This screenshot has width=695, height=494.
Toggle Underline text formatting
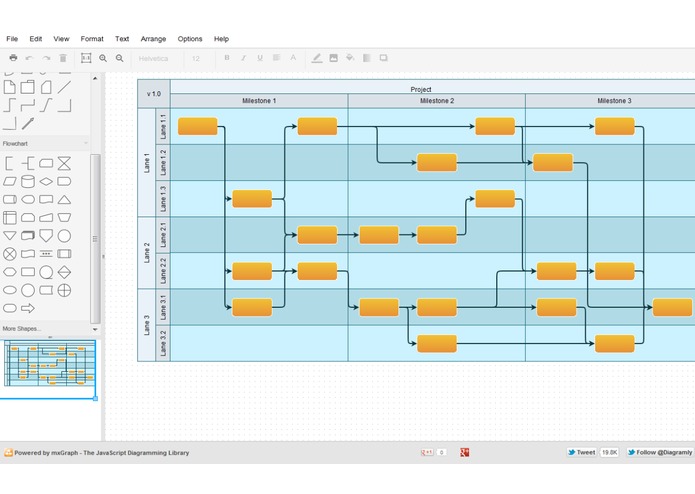tap(260, 58)
